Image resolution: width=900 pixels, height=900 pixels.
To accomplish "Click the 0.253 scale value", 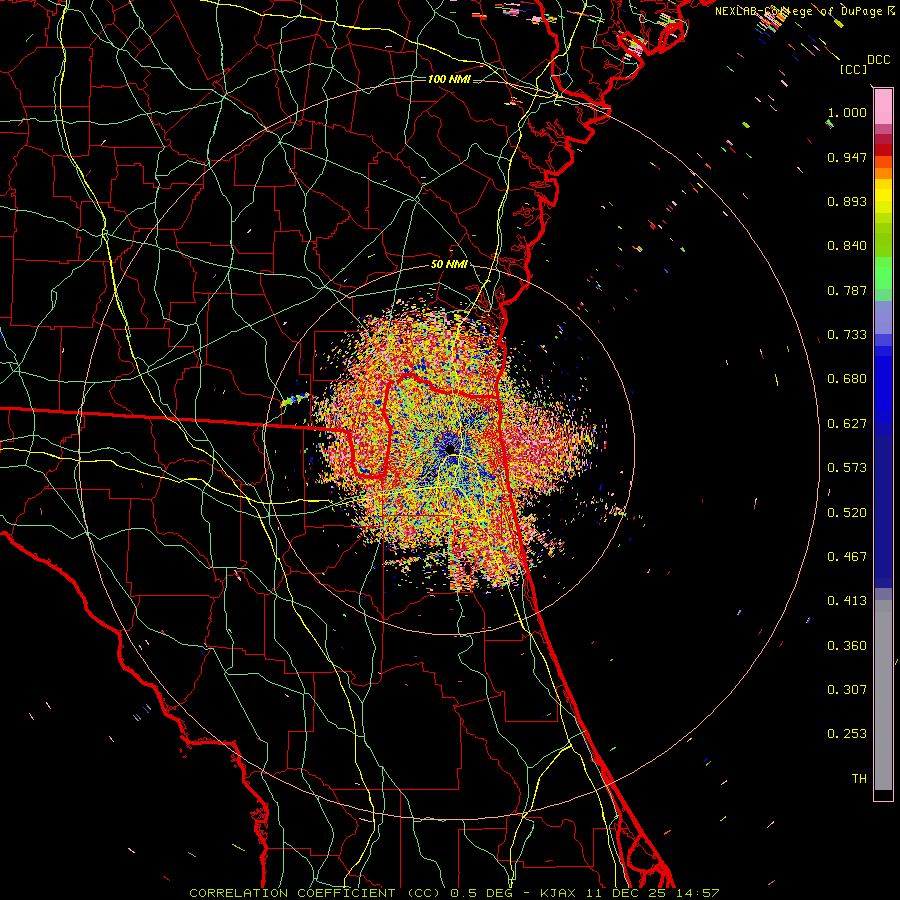I will pos(847,734).
